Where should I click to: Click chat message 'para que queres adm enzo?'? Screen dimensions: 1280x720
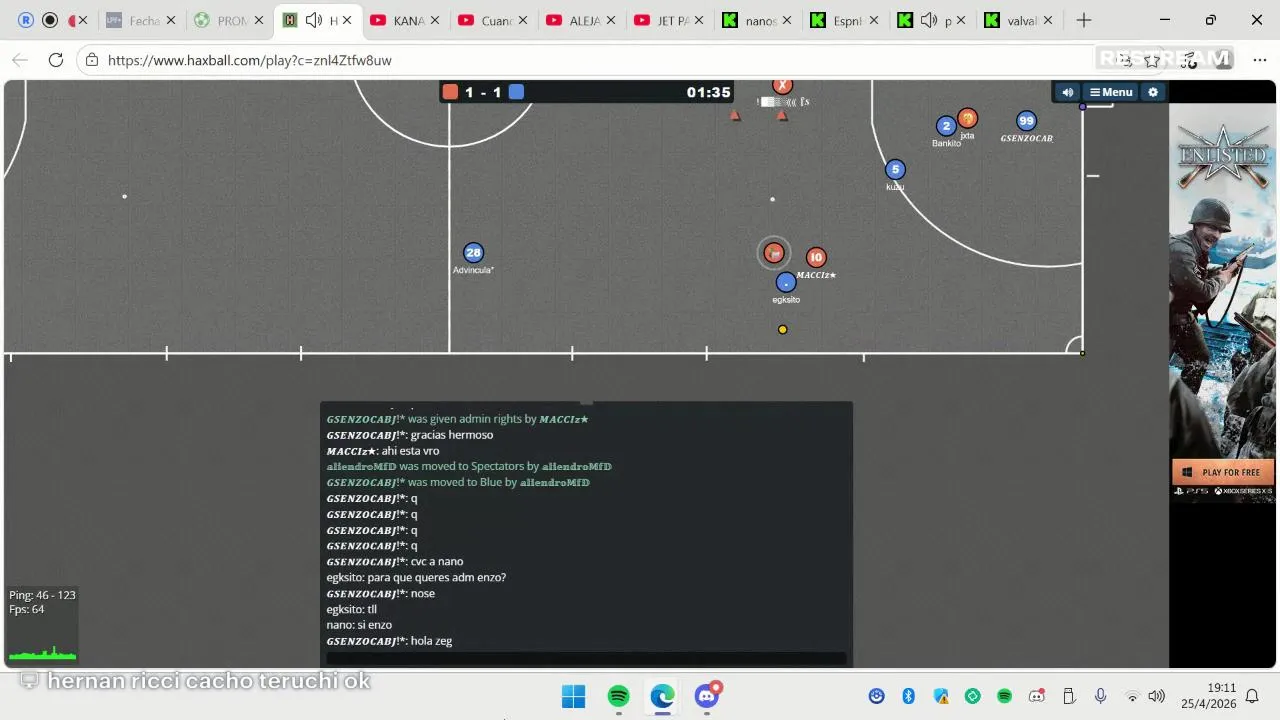click(x=438, y=578)
